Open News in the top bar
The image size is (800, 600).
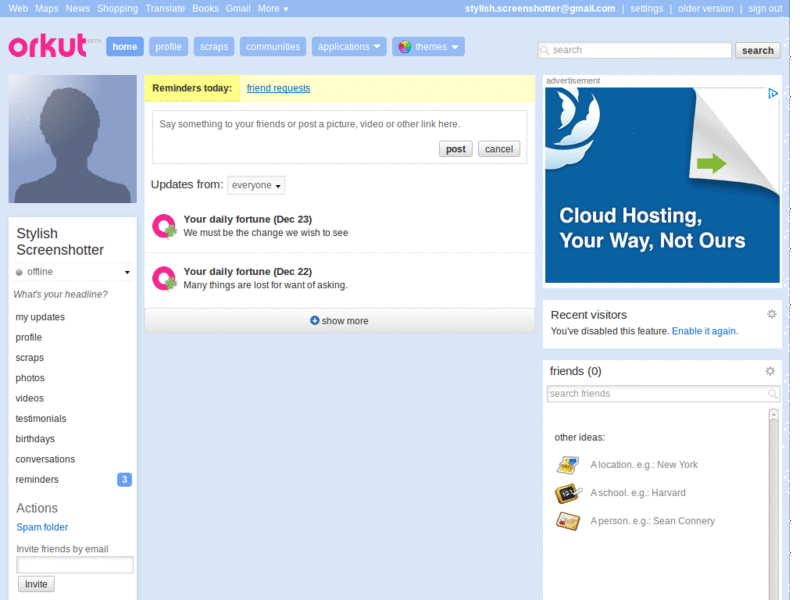pyautogui.click(x=78, y=9)
